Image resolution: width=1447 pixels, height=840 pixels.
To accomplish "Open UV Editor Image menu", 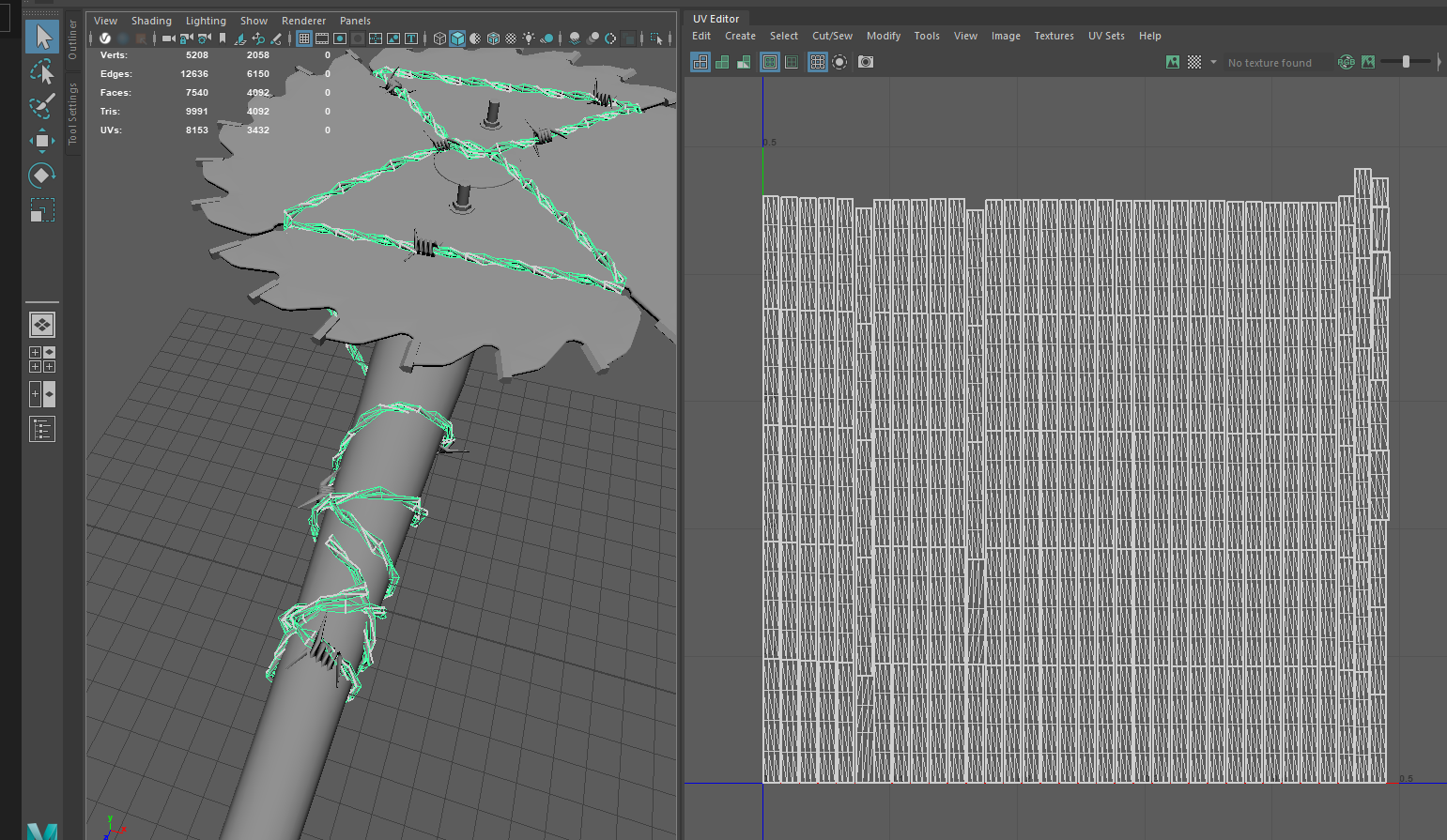I will tap(1006, 36).
